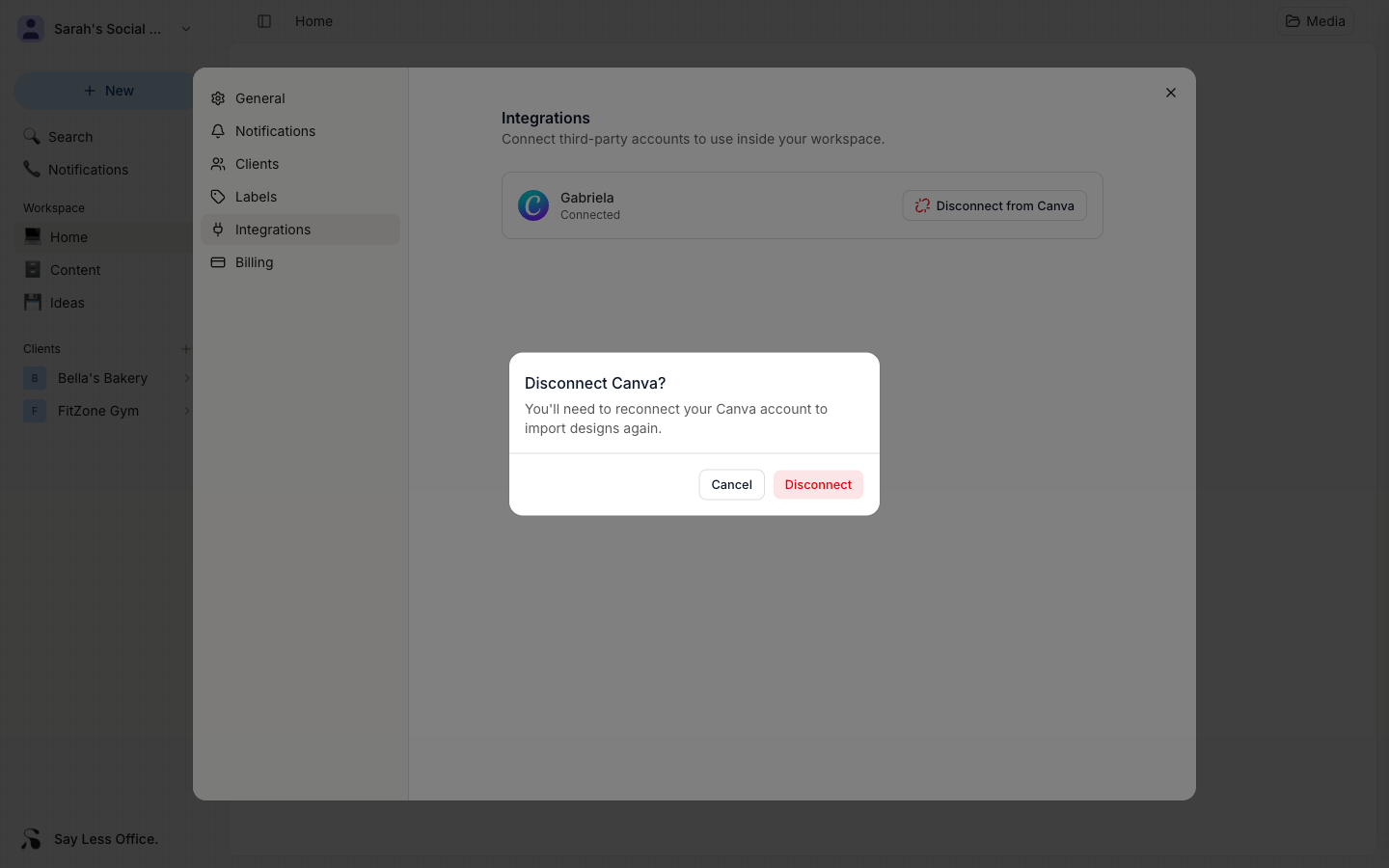The image size is (1389, 868).
Task: Toggle the sidebar panel icon
Action: pos(264,21)
